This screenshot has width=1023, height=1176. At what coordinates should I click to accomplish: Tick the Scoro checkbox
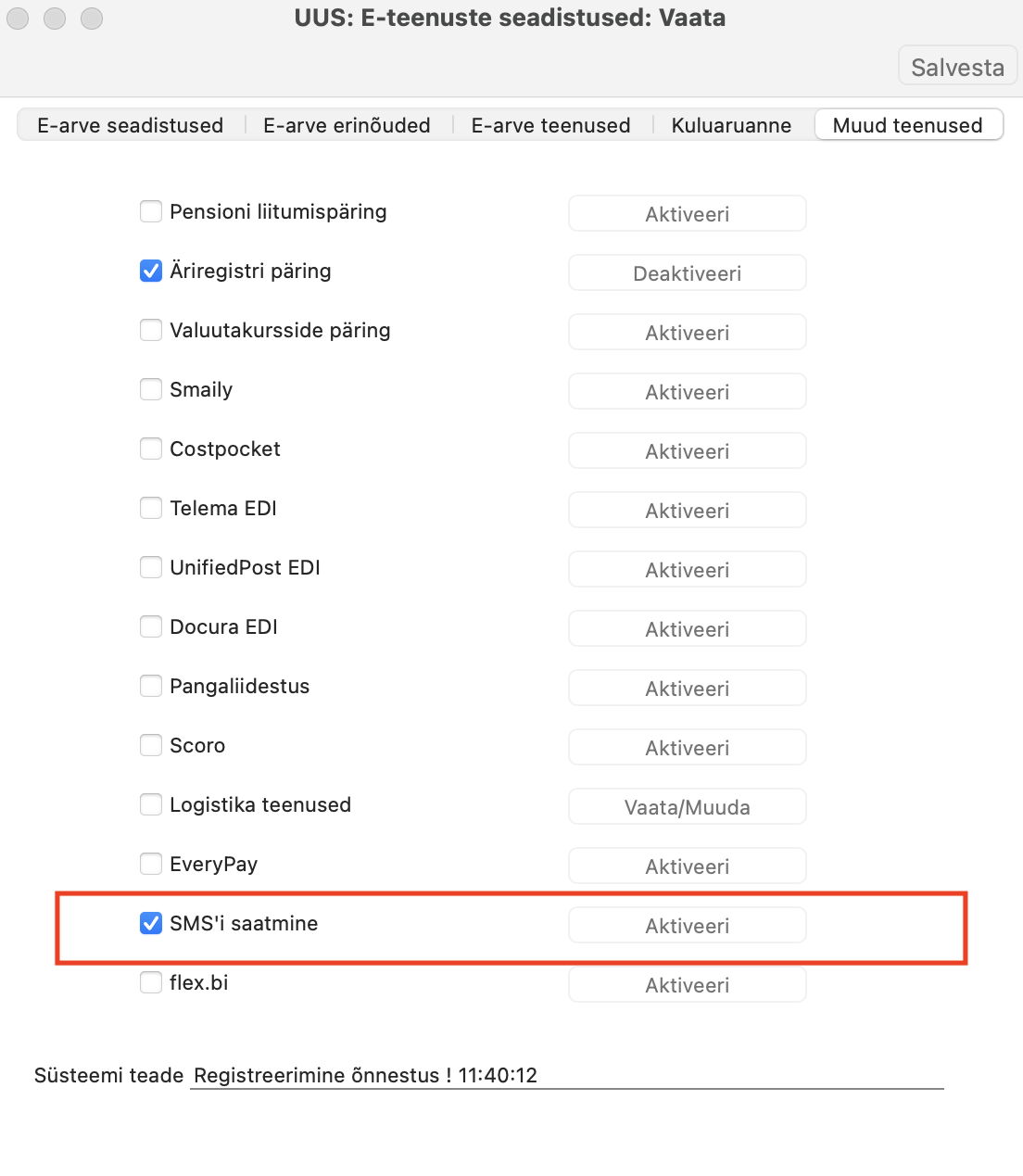(x=151, y=745)
